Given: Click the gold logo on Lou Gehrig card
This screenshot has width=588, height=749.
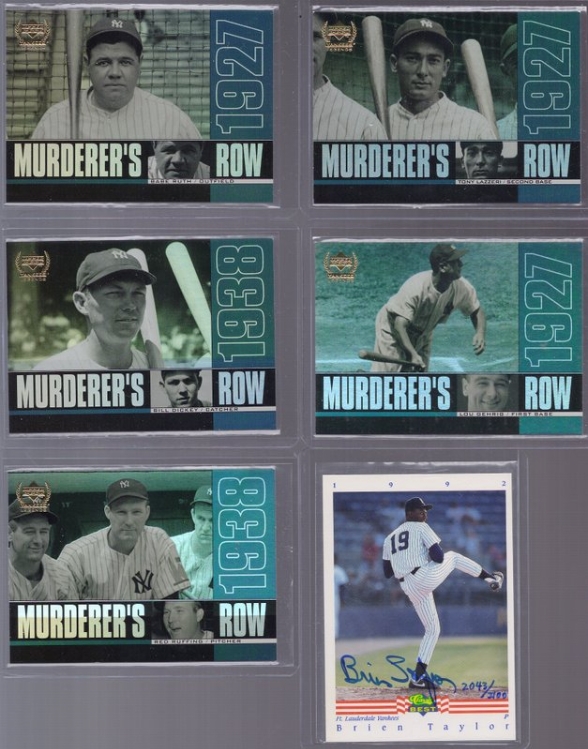Looking at the screenshot, I should coord(341,267).
